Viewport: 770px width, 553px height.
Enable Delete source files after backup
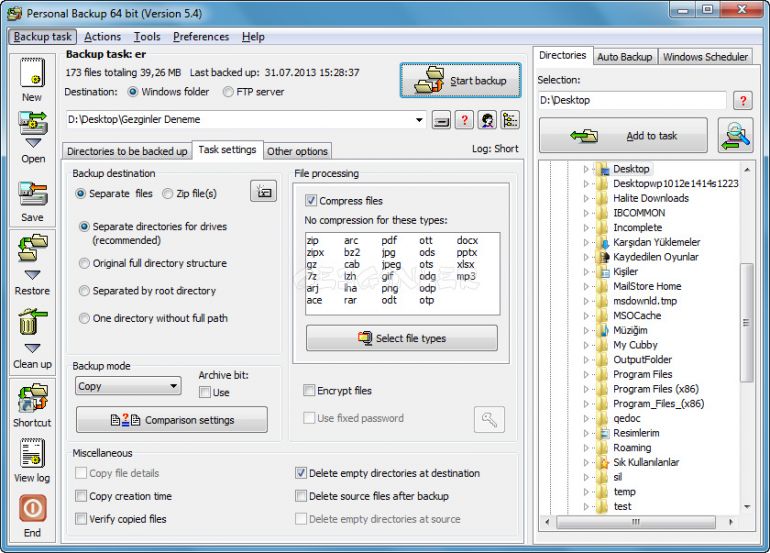[301, 496]
